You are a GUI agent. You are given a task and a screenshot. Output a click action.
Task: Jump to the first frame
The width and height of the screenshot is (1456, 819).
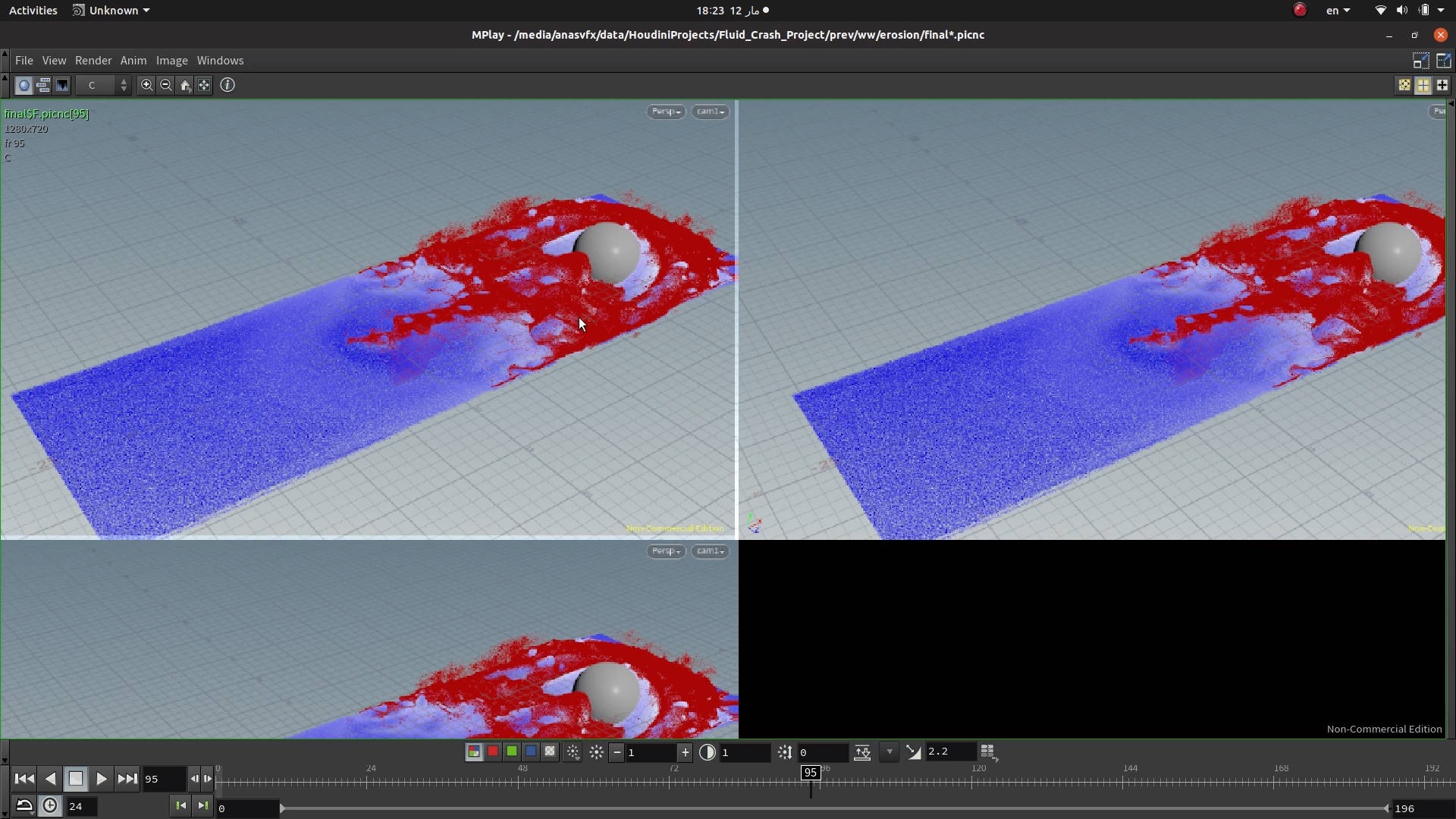point(24,779)
